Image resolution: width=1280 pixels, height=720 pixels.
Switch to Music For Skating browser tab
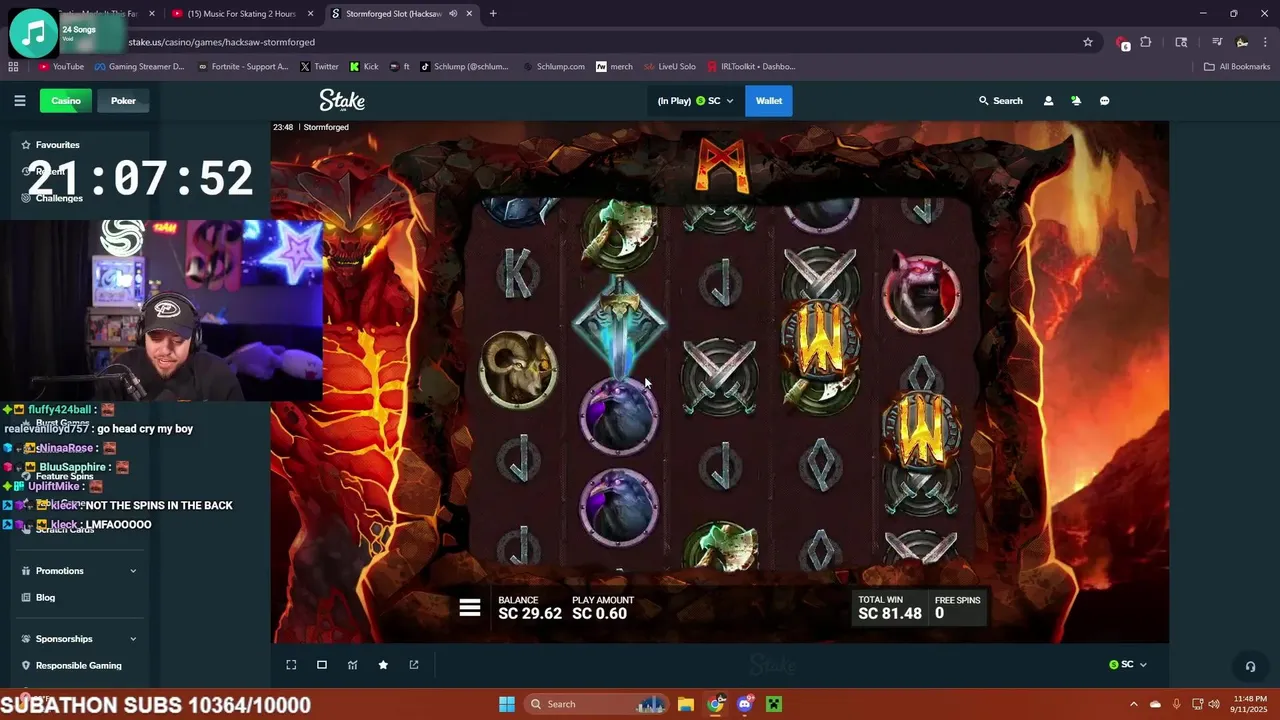(x=241, y=14)
